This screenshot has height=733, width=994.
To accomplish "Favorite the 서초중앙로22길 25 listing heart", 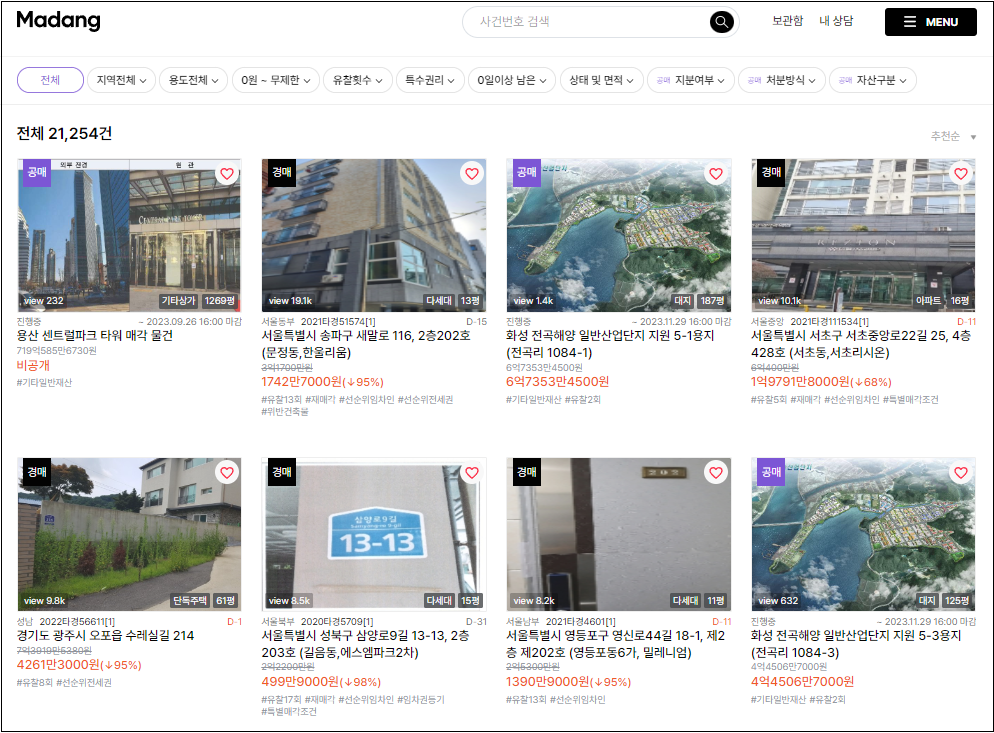I will point(961,174).
